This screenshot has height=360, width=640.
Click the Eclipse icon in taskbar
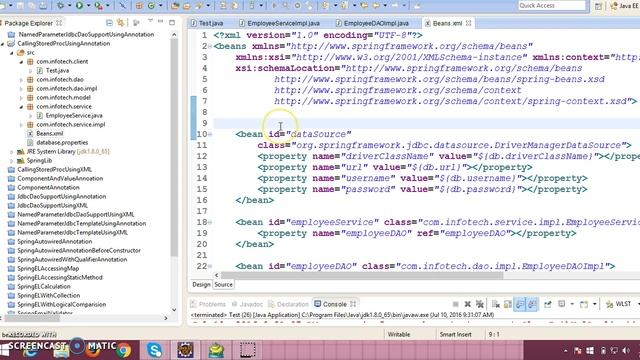[x=185, y=350]
